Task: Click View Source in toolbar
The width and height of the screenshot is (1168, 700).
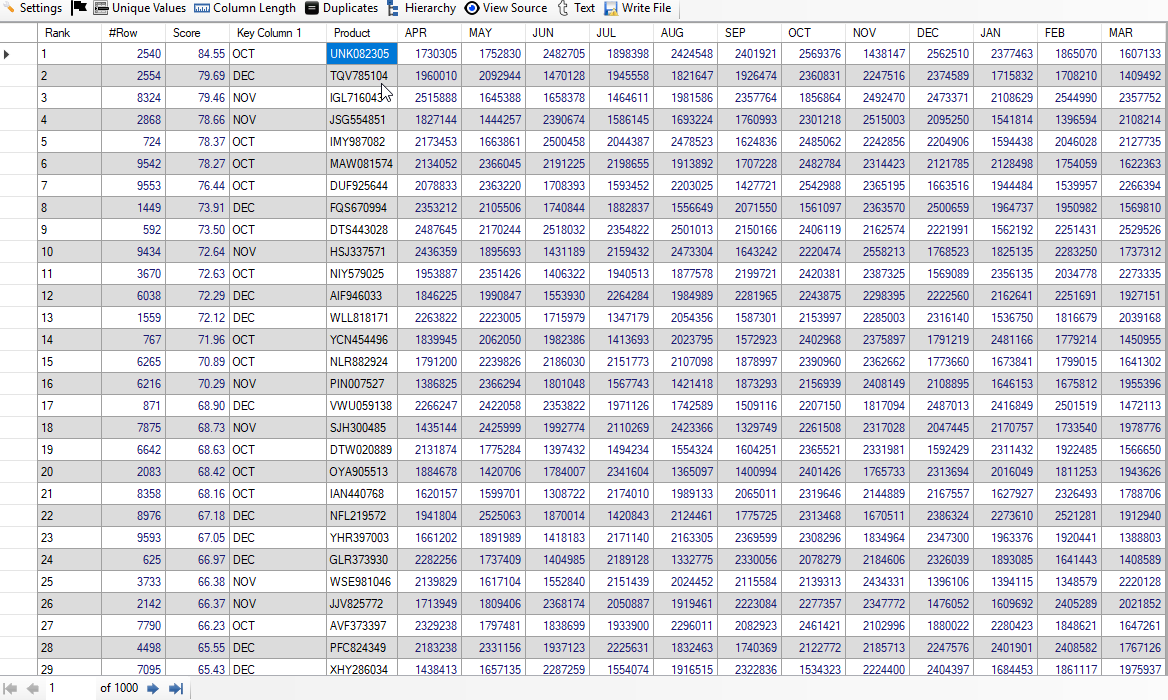Action: [x=506, y=8]
